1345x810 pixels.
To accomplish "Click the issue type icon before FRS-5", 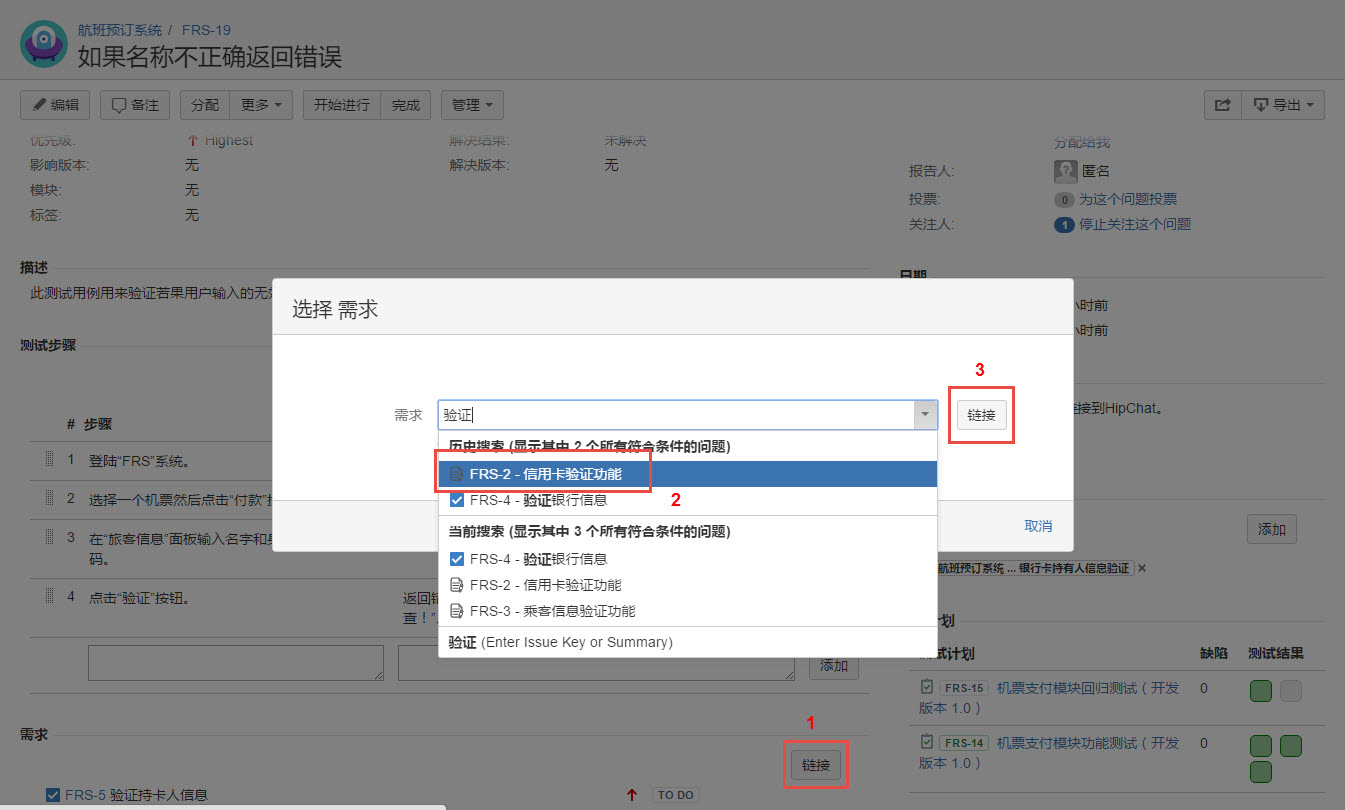I will tap(53, 796).
